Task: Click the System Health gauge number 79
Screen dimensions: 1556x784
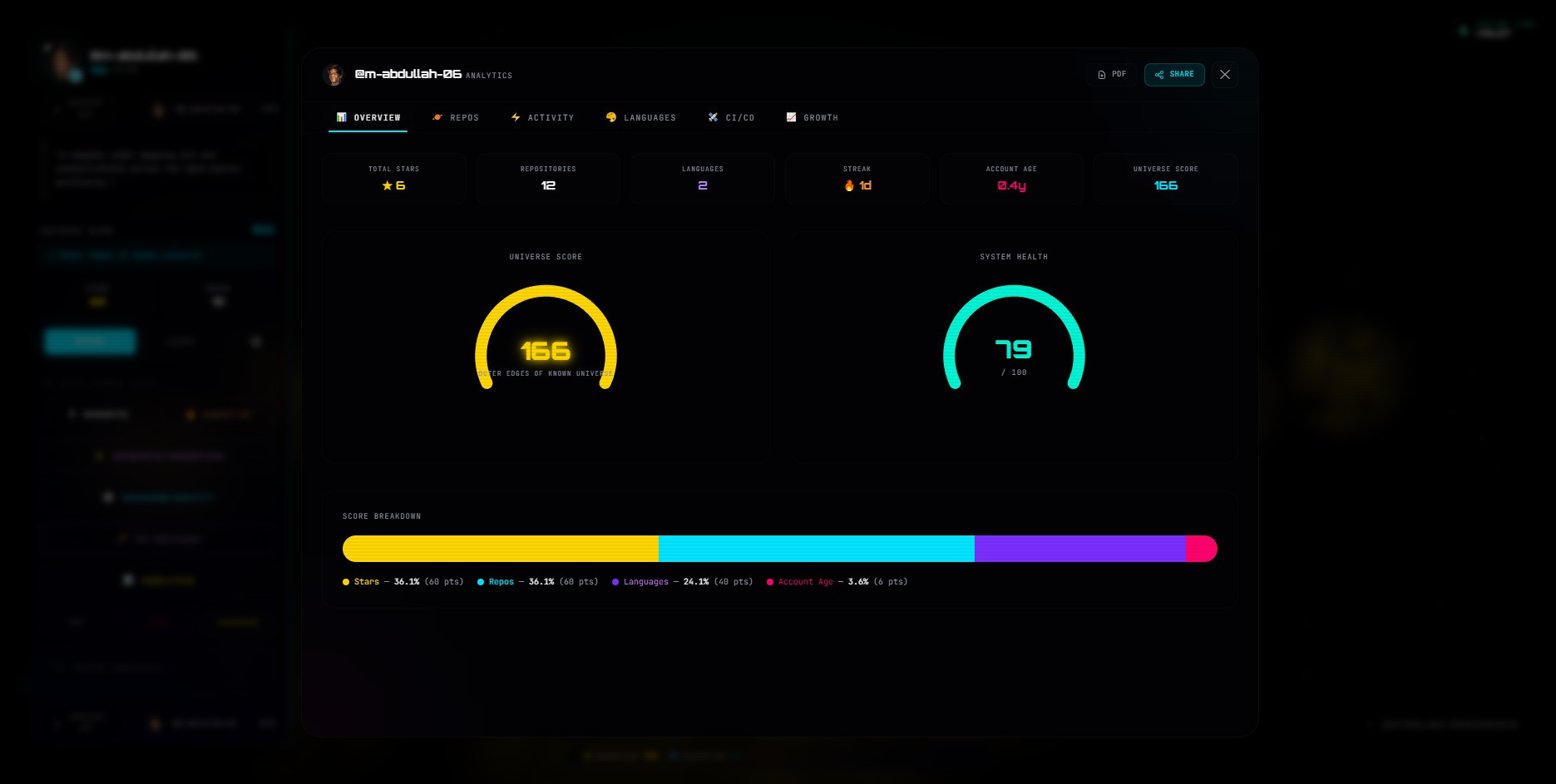Action: click(1014, 349)
